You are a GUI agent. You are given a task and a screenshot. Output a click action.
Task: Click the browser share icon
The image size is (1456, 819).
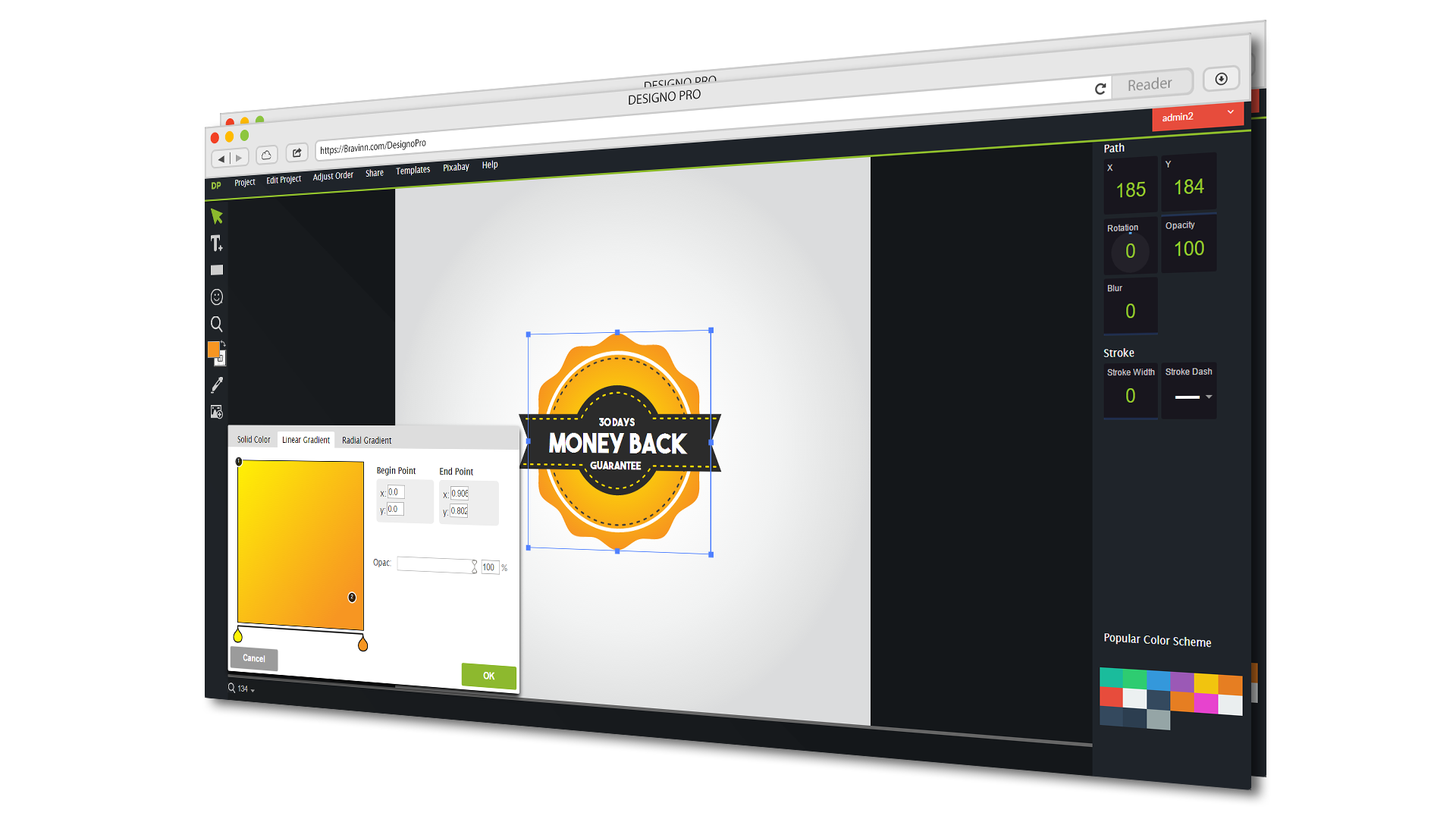click(297, 153)
